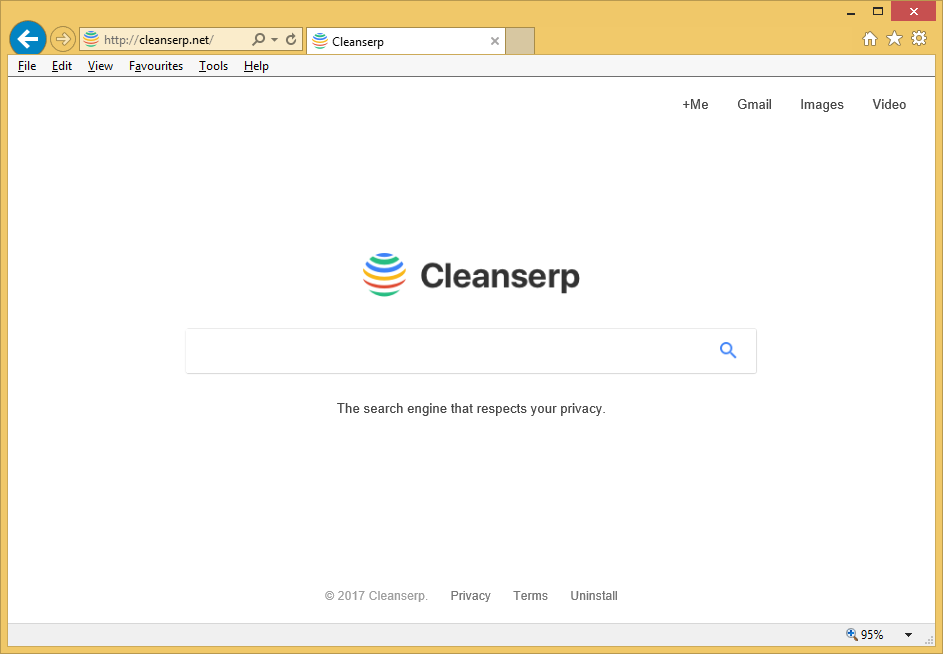
Task: Close the Cleanserp tab
Action: (x=494, y=41)
